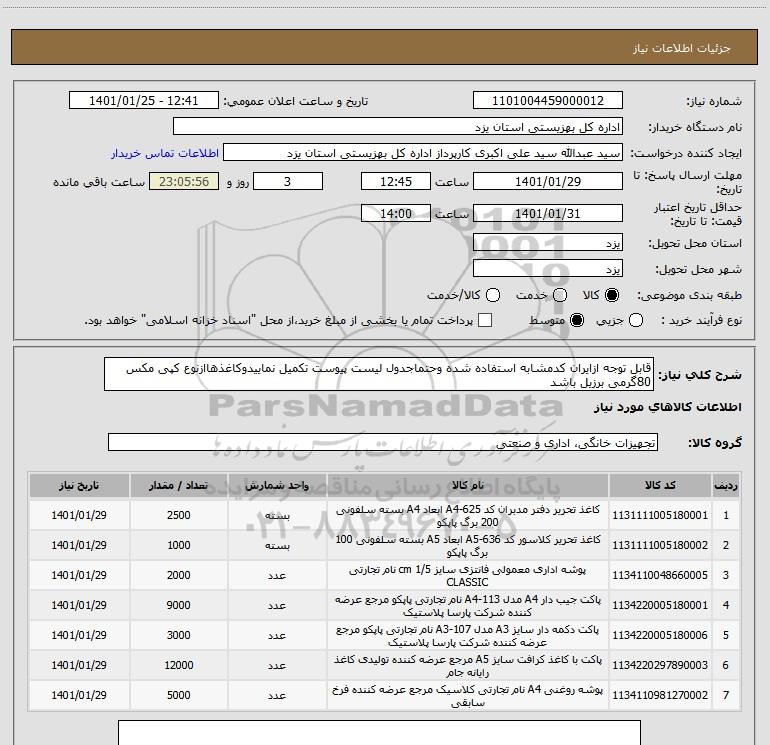Click buyer organization name field
This screenshot has height=745, width=770.
coord(398,127)
